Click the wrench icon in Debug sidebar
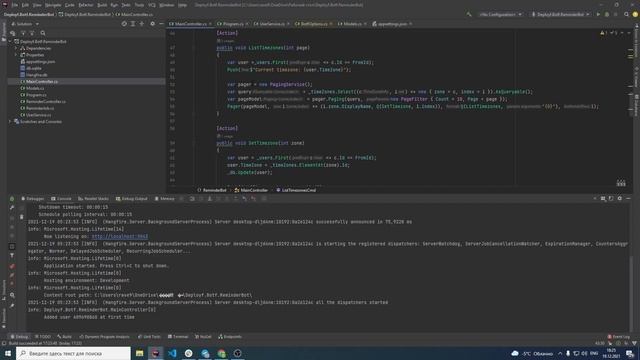Viewport: 640px width, 360px height. pos(12,208)
